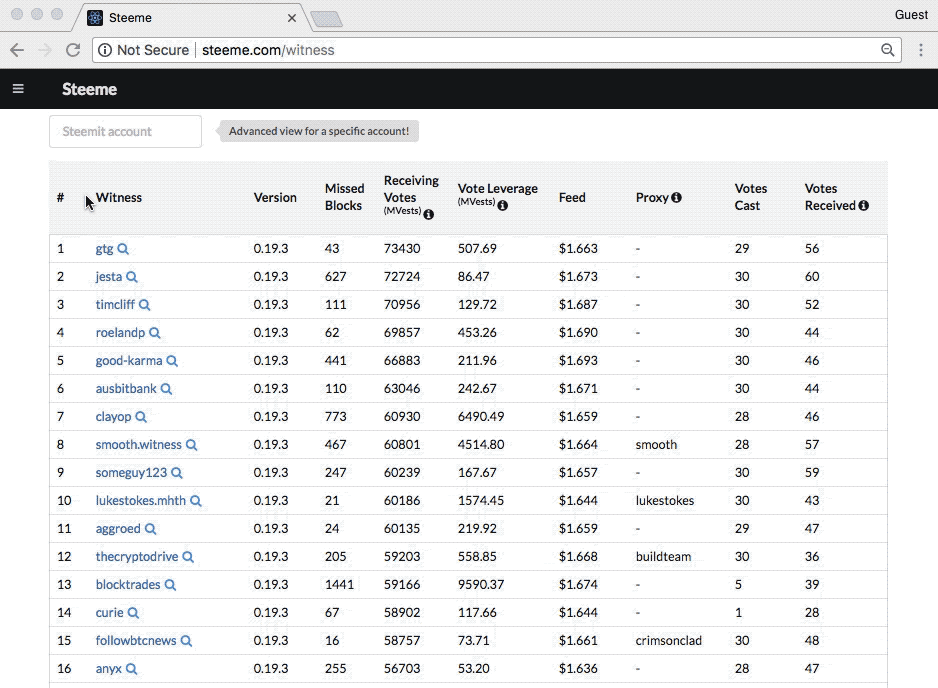Screen dimensions: 938x688
Task: Click info icon beside Proxy header
Action: tap(676, 198)
